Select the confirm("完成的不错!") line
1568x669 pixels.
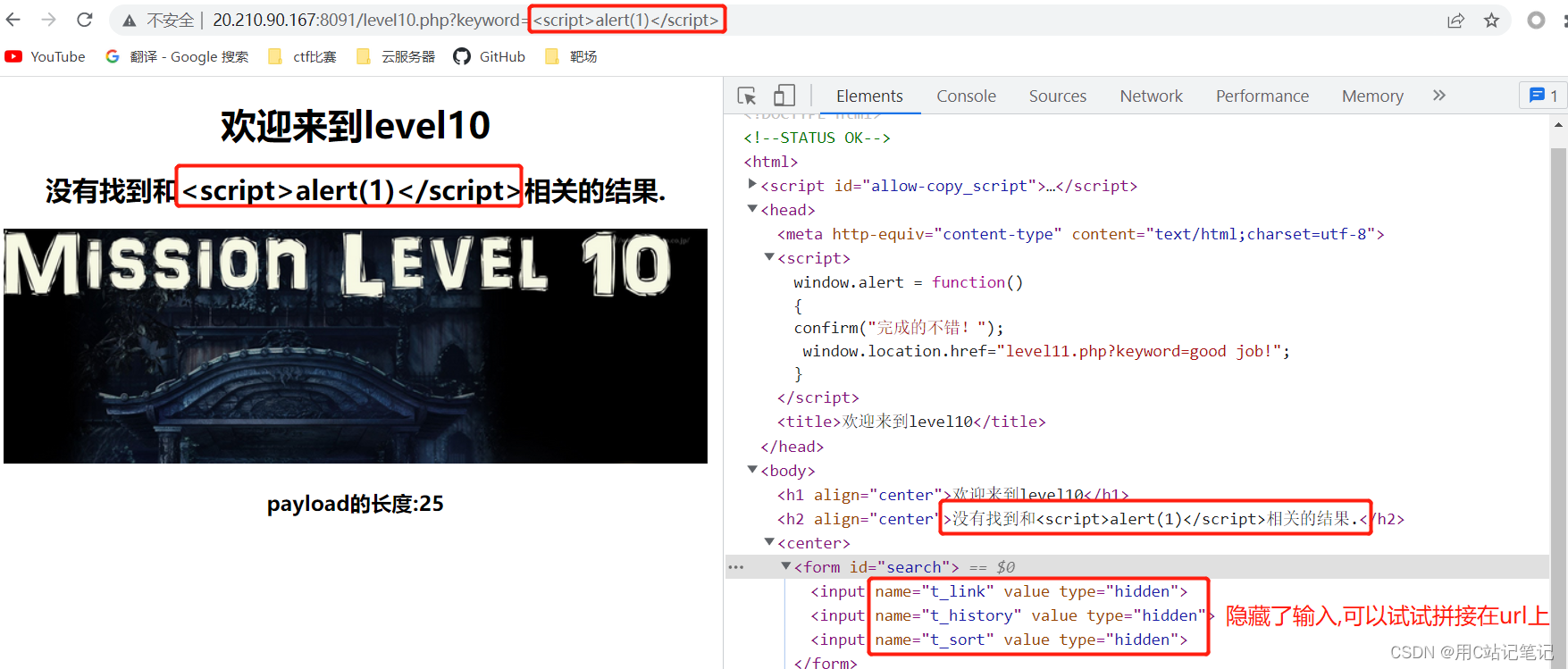coord(899,328)
